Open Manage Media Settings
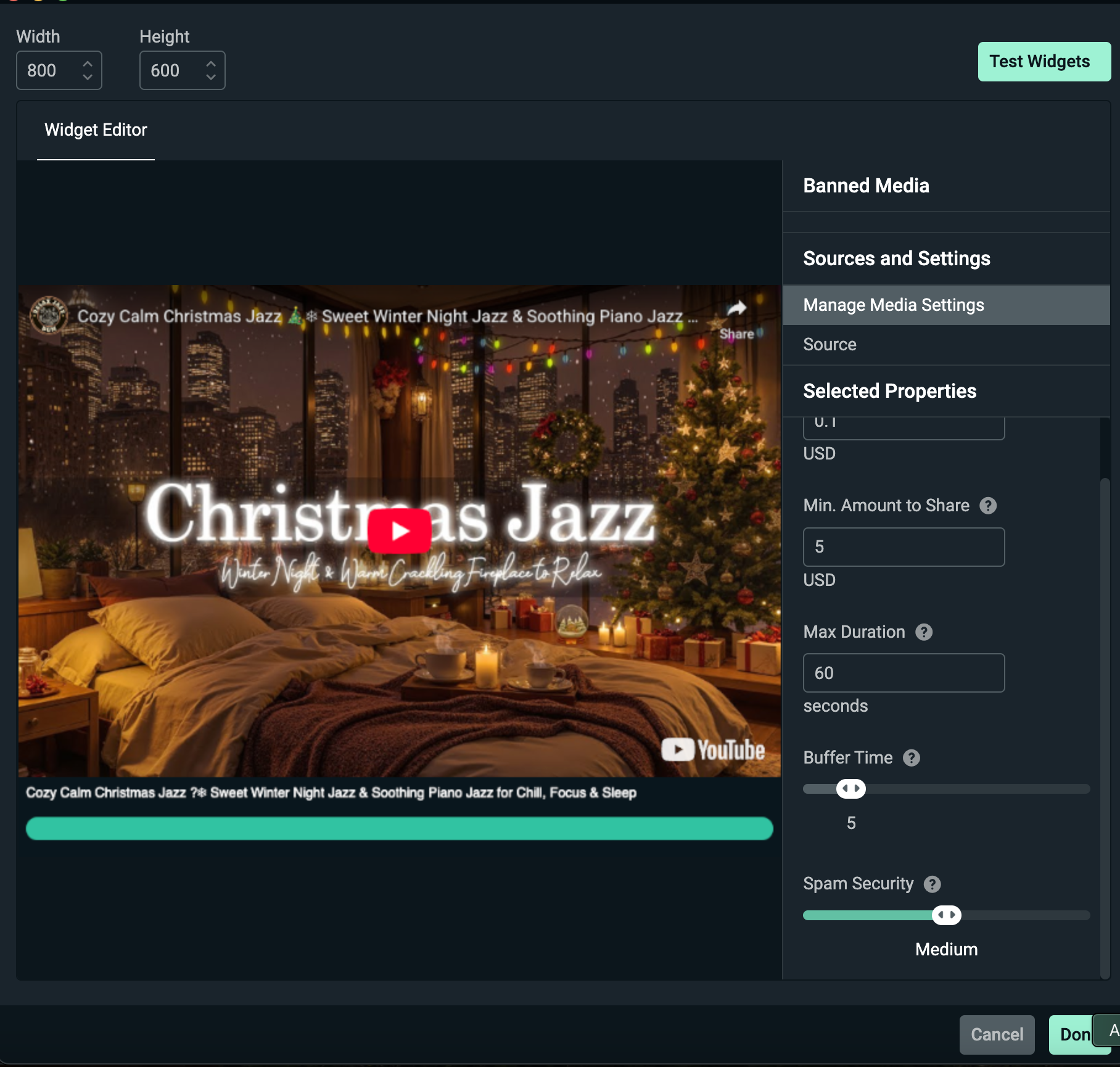The height and width of the screenshot is (1067, 1120). coord(893,305)
